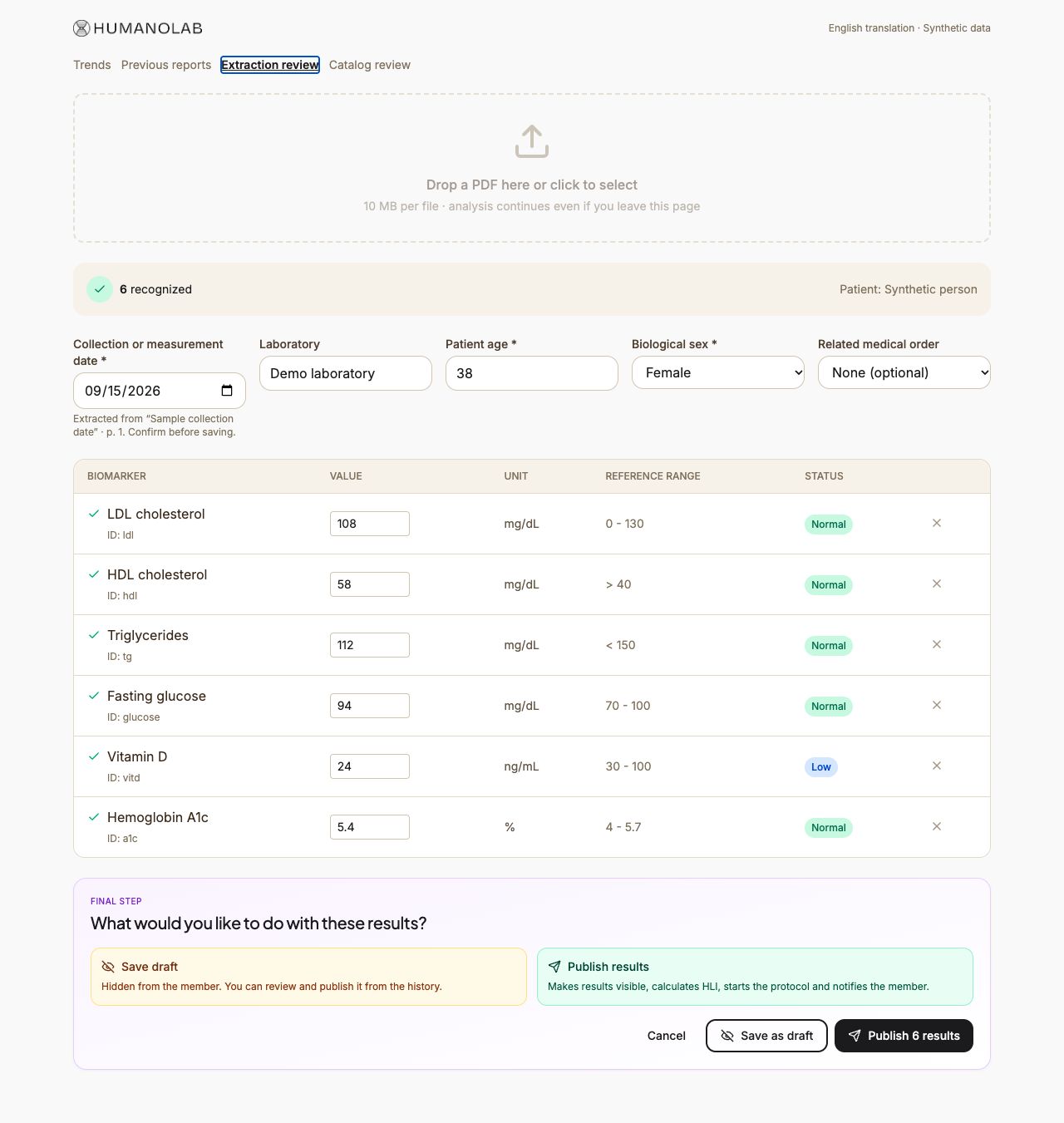Click the checkmark next to LDL cholesterol

click(x=94, y=514)
